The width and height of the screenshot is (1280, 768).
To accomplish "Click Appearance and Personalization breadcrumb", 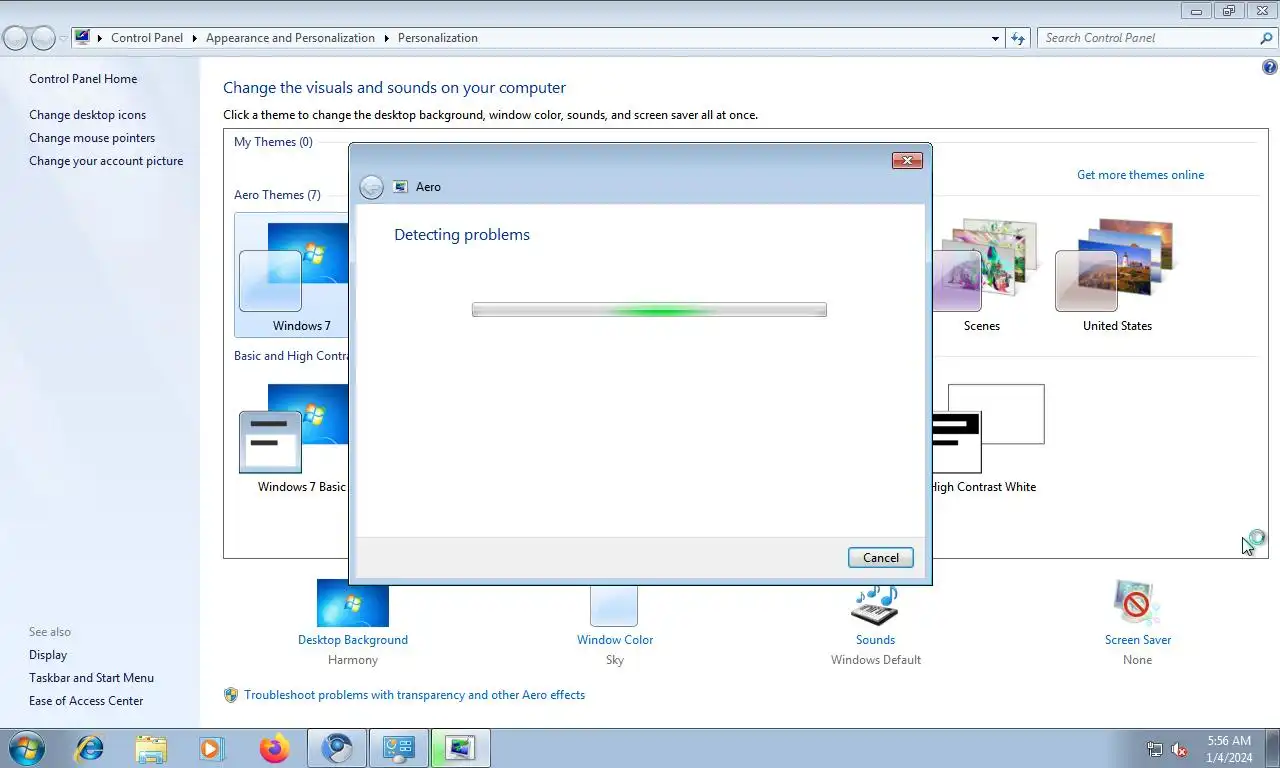I will (290, 38).
